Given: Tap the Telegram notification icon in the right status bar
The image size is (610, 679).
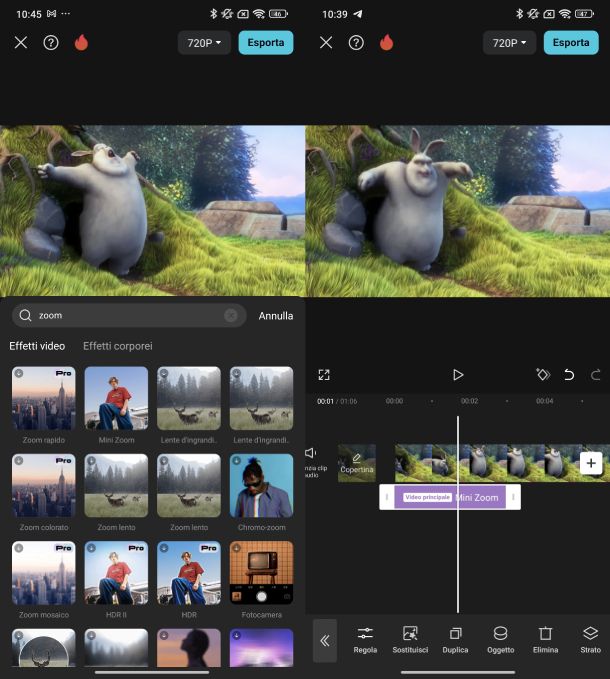Looking at the screenshot, I should (358, 14).
